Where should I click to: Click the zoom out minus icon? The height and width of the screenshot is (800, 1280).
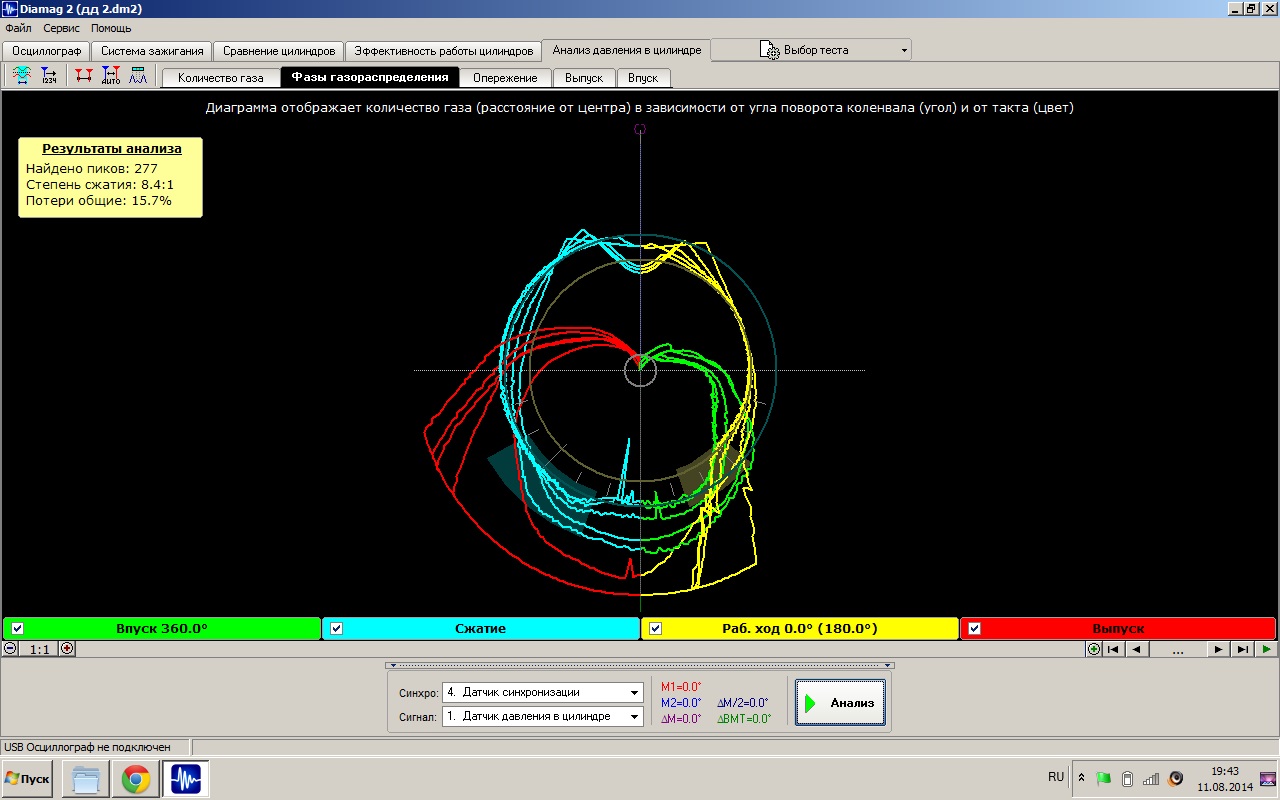click(x=10, y=648)
